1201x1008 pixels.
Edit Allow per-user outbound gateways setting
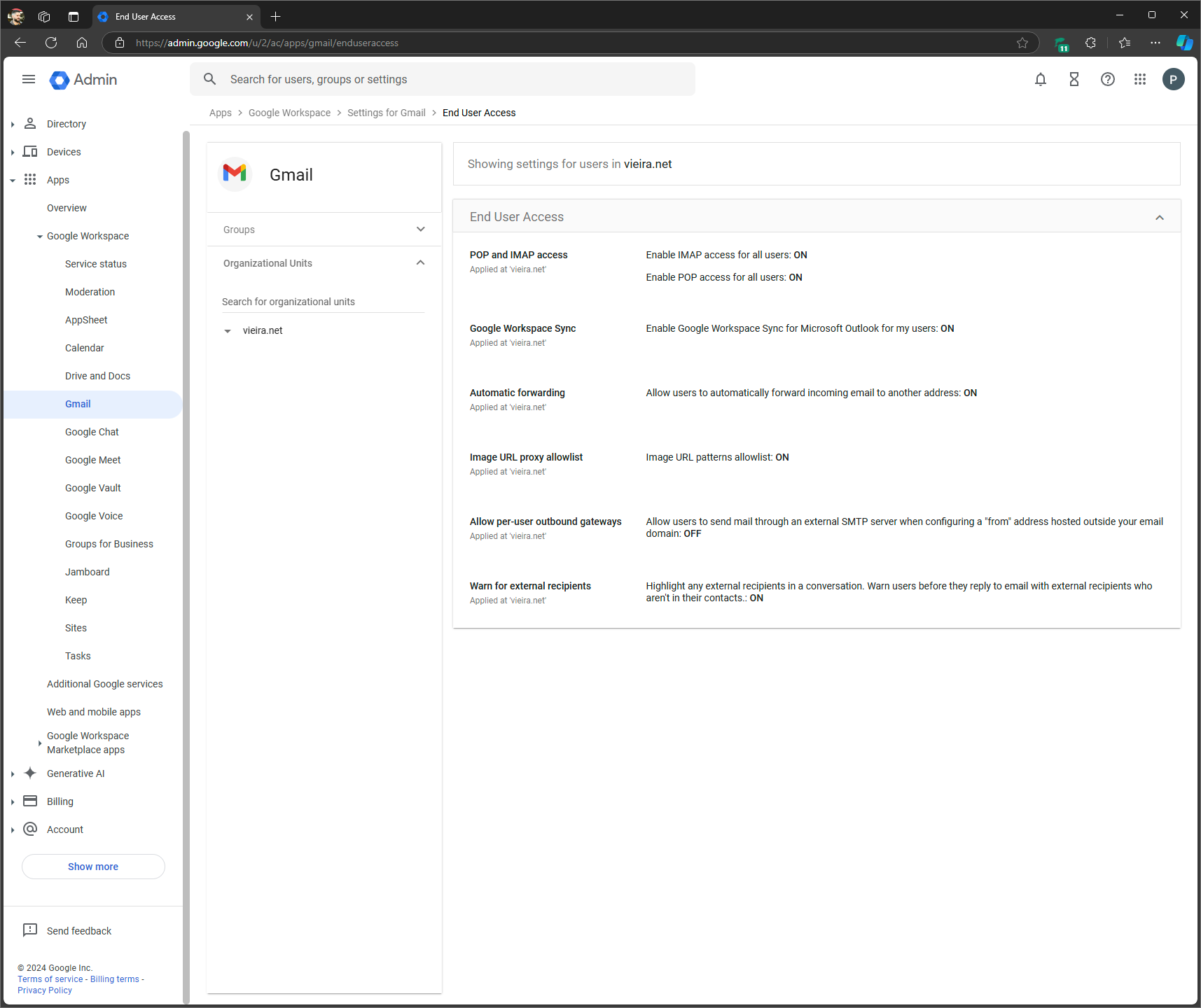click(x=817, y=528)
